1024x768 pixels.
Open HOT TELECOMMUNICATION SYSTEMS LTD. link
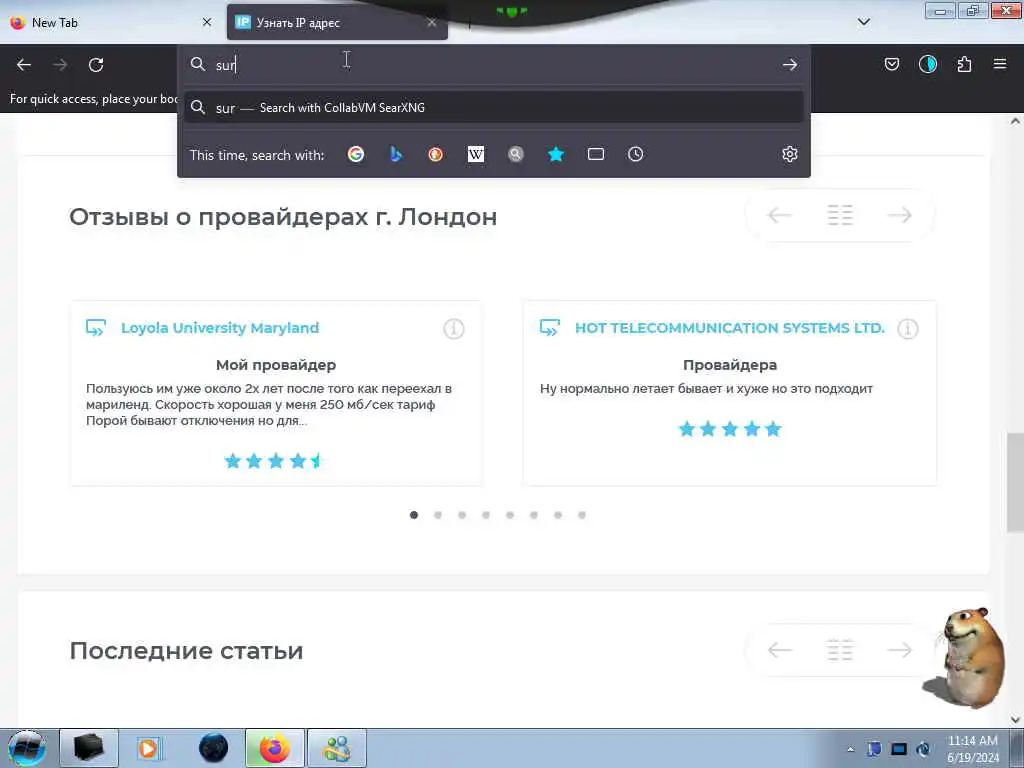(x=729, y=328)
